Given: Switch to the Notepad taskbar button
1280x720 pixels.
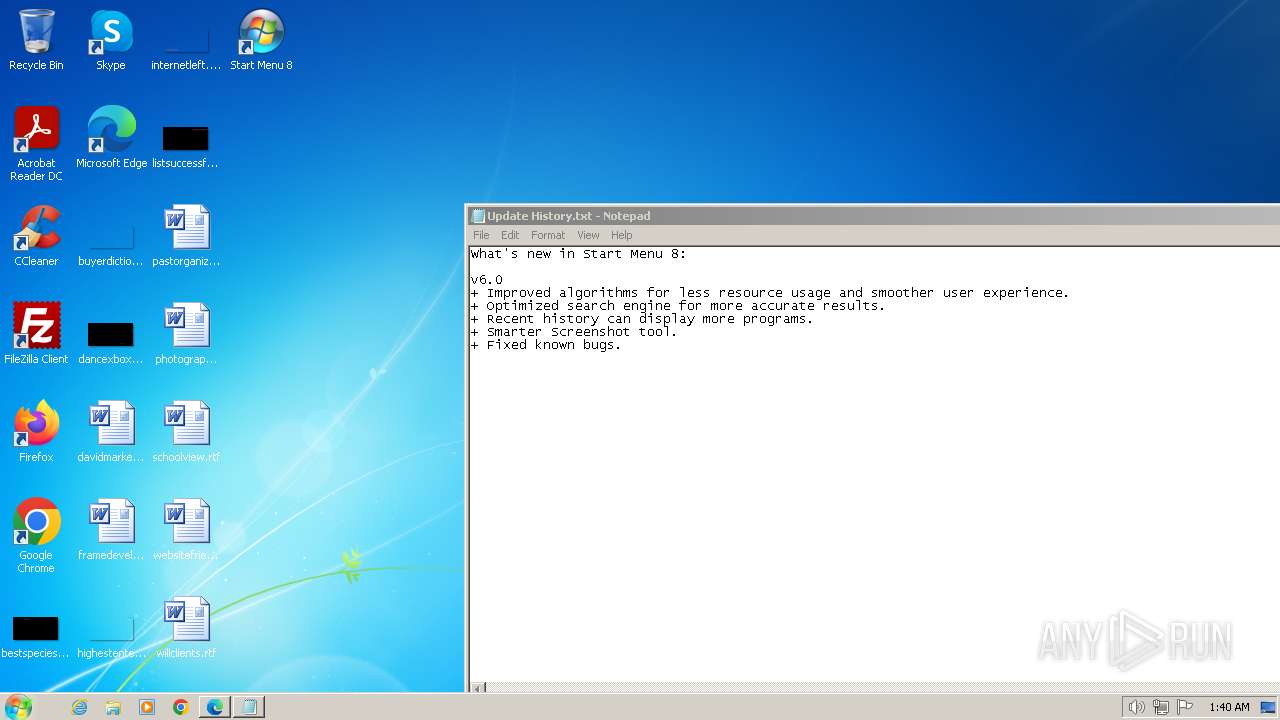Looking at the screenshot, I should tap(249, 707).
